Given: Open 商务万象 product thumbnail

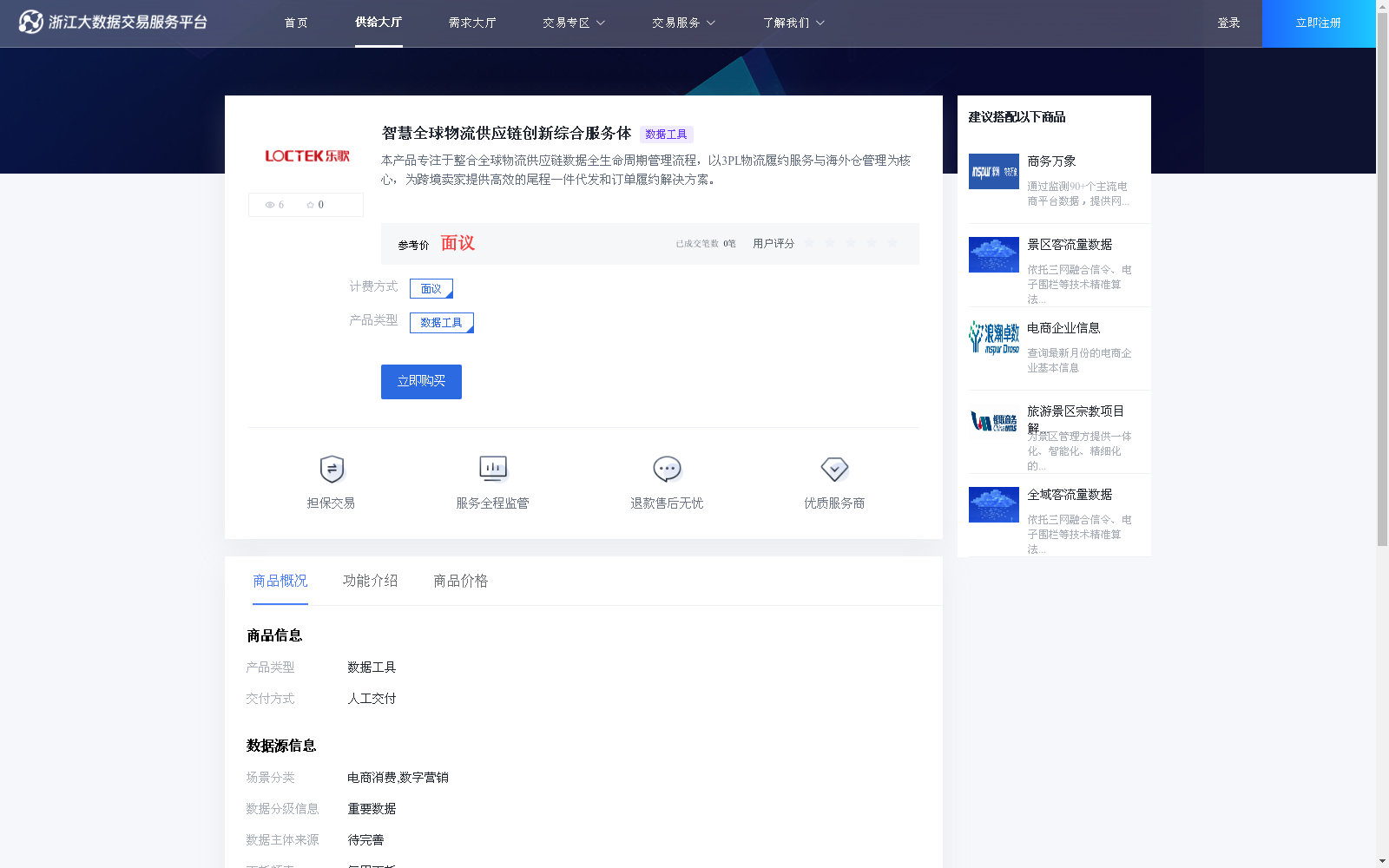Looking at the screenshot, I should tap(993, 171).
